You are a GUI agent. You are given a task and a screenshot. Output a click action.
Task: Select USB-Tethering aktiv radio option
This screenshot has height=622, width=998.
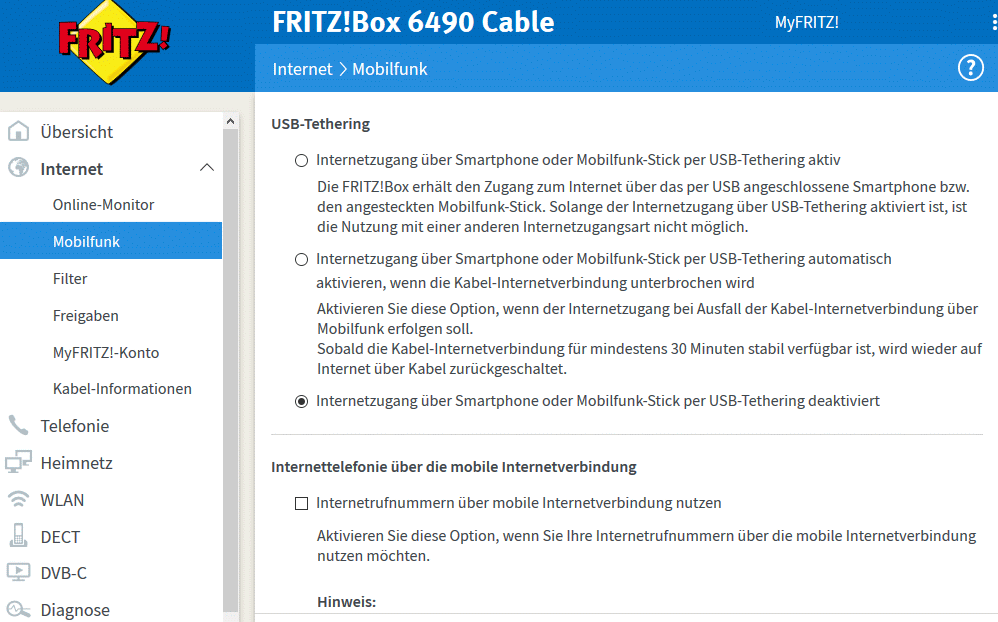click(x=301, y=160)
